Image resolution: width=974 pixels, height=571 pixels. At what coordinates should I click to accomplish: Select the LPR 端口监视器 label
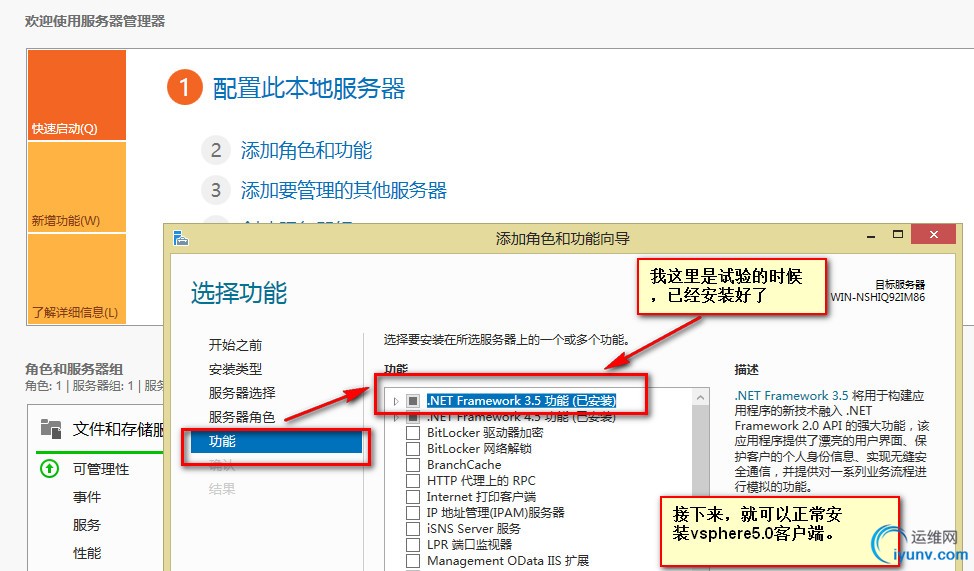point(470,544)
